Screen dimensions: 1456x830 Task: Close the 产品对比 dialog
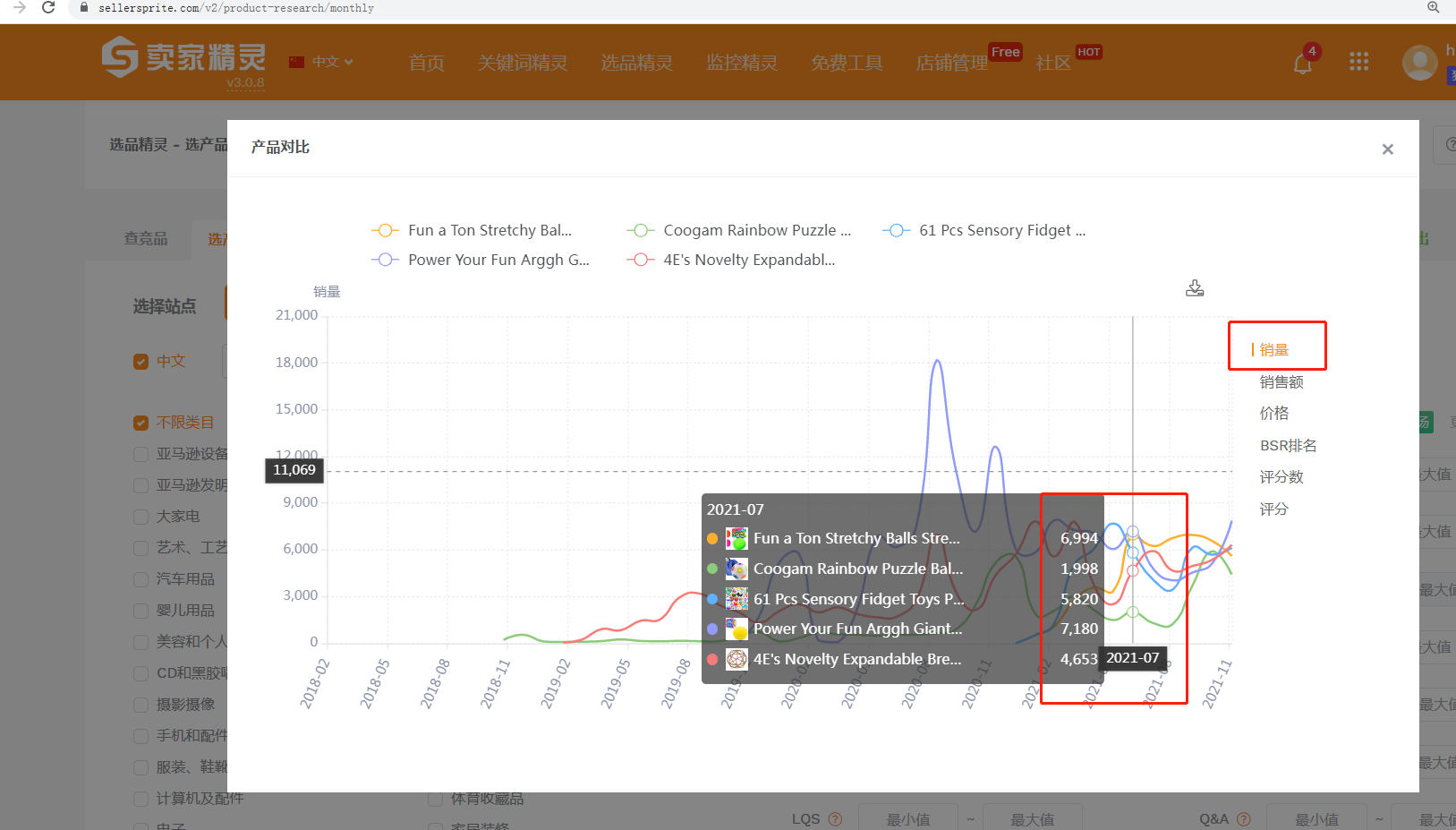[1387, 150]
